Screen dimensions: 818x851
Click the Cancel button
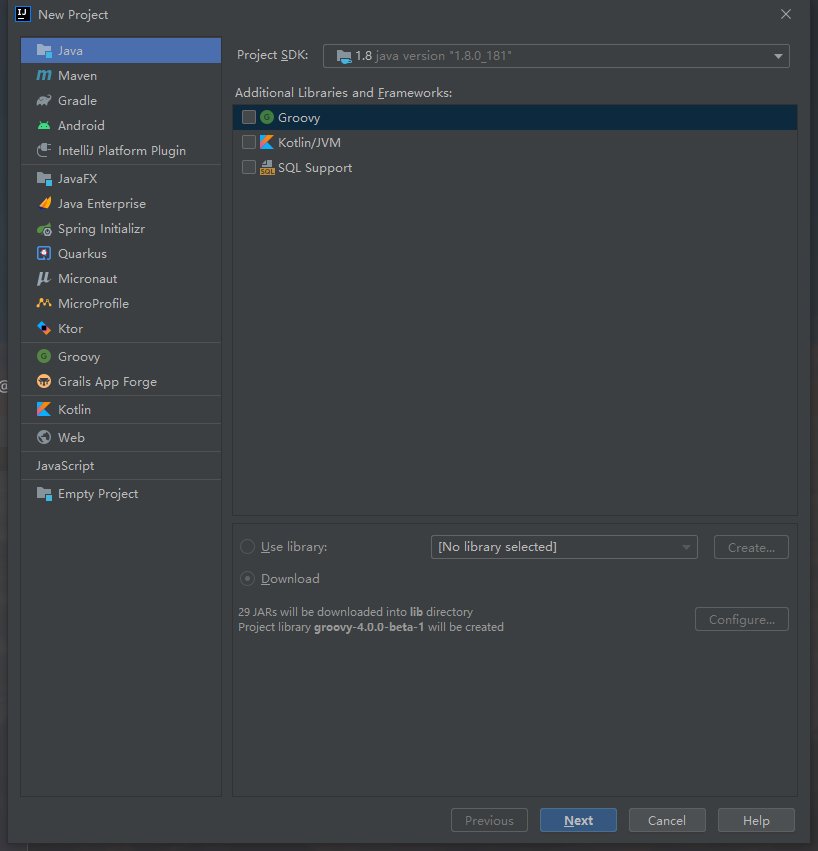[667, 820]
